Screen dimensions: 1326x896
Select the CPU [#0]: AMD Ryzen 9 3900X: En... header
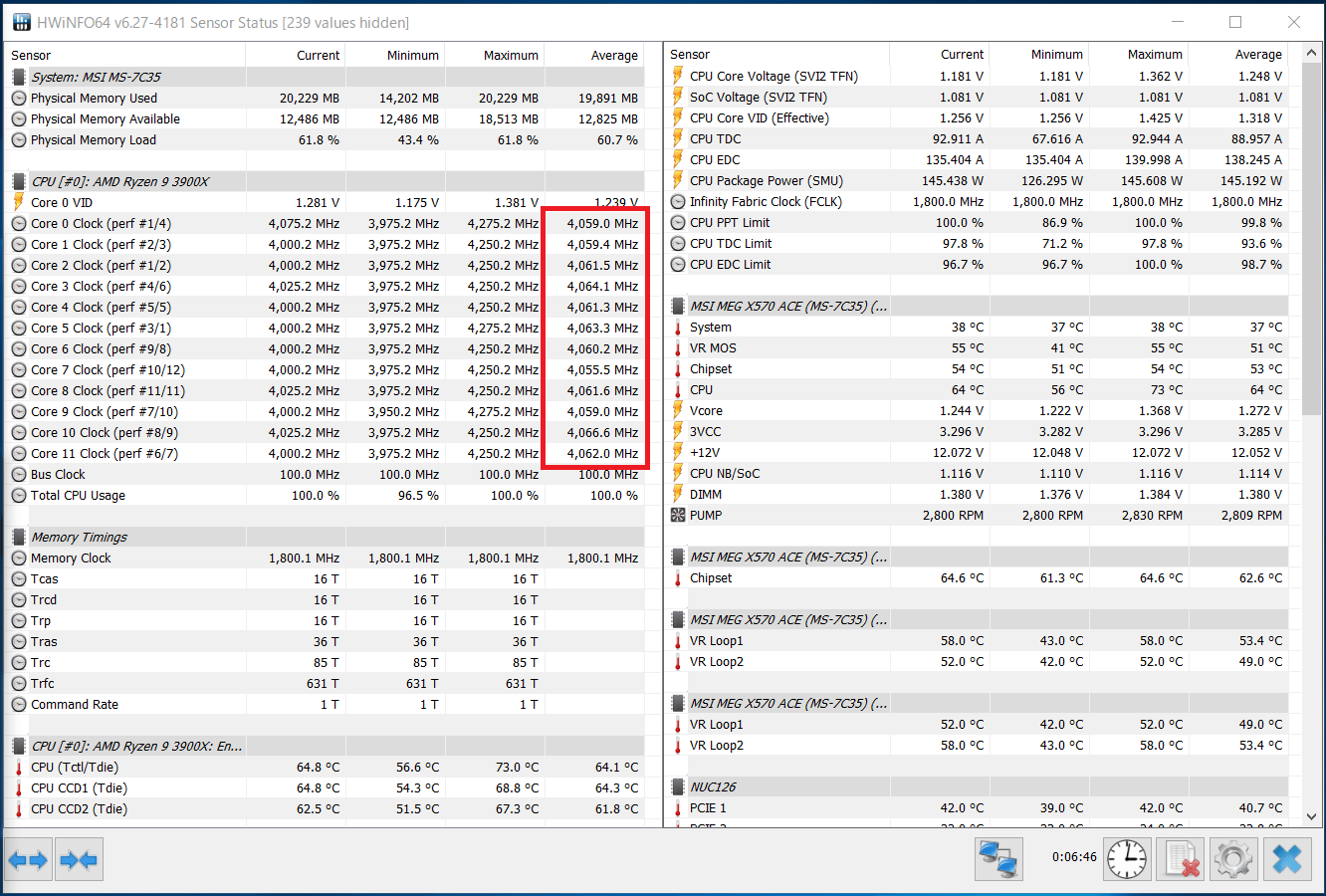325,746
